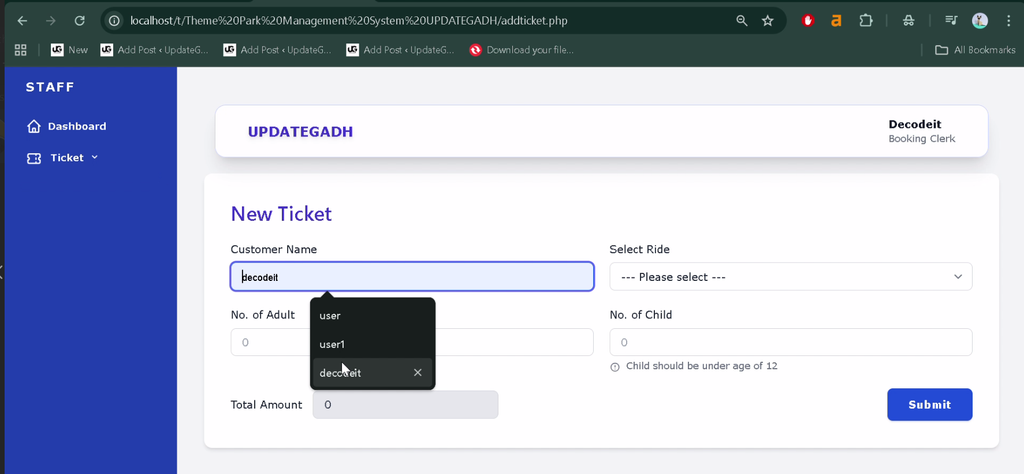
Task: Open the Select Ride dropdown
Action: click(x=791, y=277)
